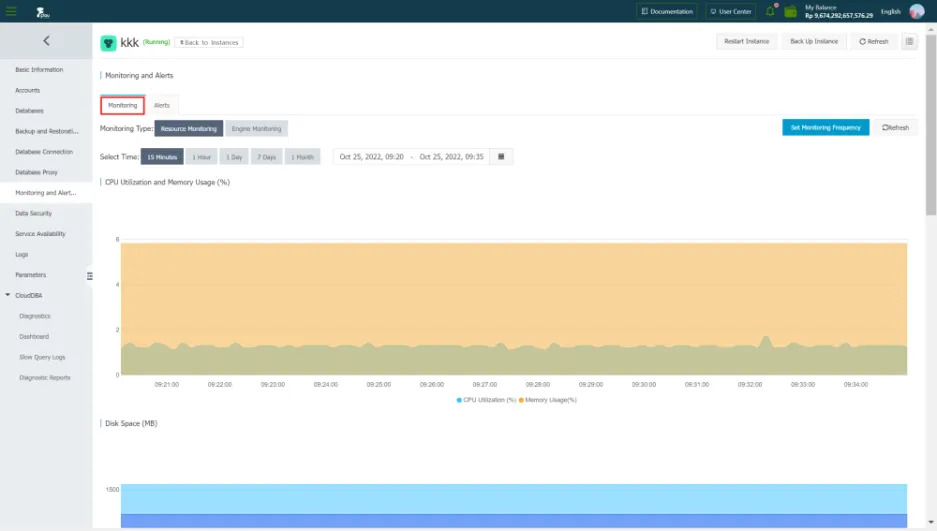Open the English language dropdown
Image resolution: width=937 pixels, height=531 pixels.
coord(890,11)
